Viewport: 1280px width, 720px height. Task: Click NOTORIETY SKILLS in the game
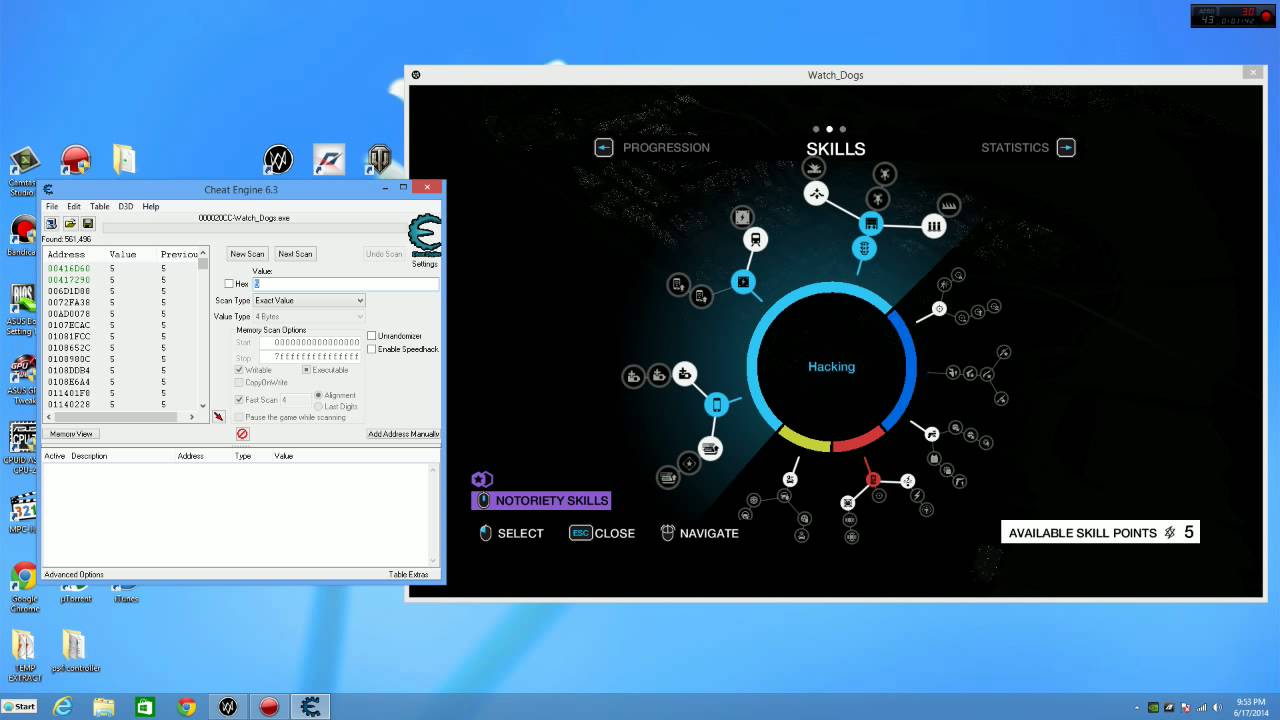tap(541, 500)
